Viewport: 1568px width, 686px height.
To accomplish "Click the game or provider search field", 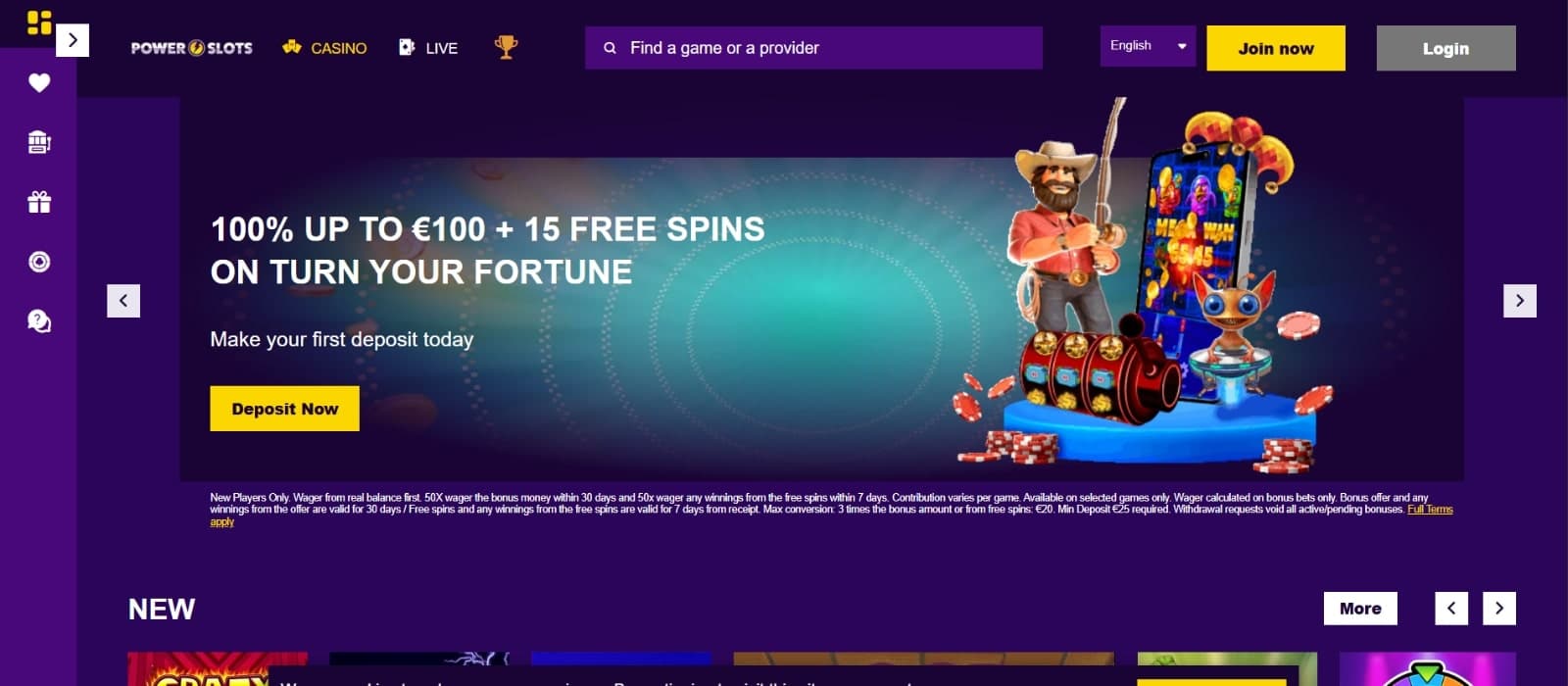I will [813, 48].
